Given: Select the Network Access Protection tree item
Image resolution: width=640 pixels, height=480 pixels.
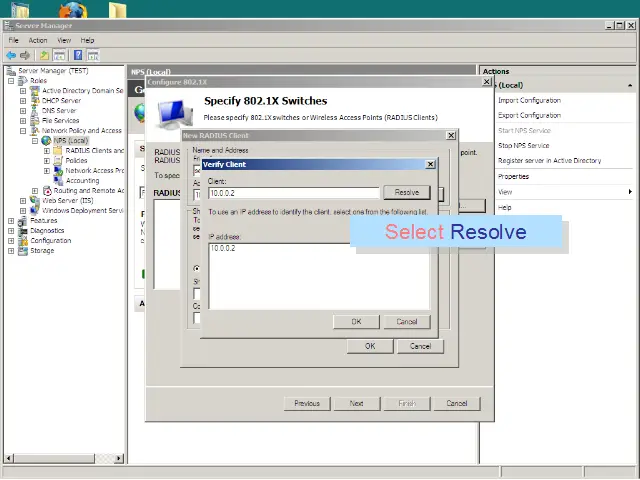Looking at the screenshot, I should (x=94, y=171).
